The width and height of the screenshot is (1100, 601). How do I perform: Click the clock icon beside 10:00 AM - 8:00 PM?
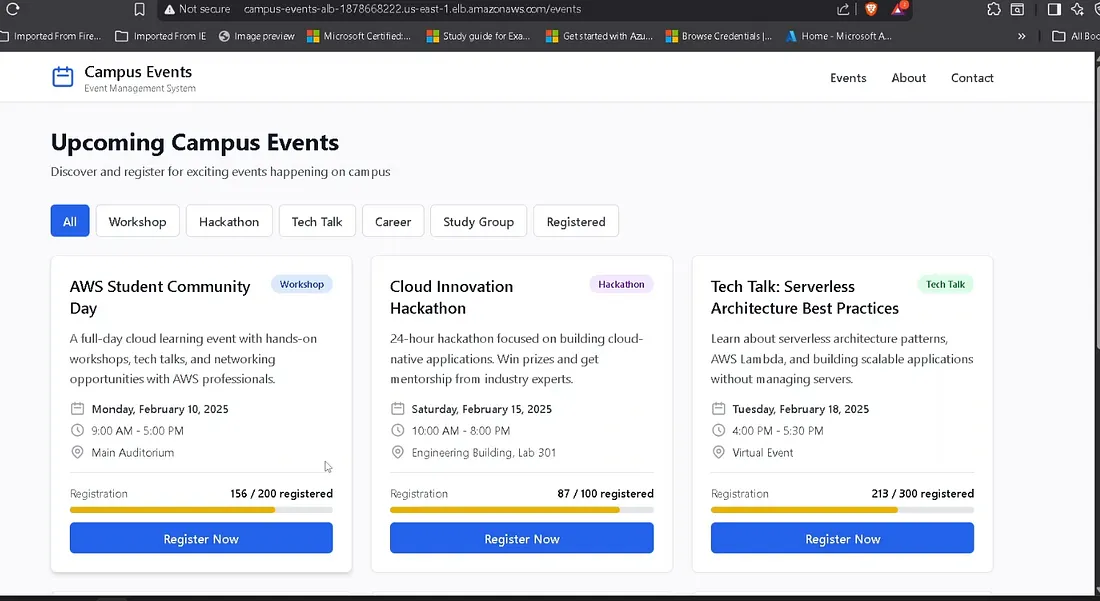(398, 430)
